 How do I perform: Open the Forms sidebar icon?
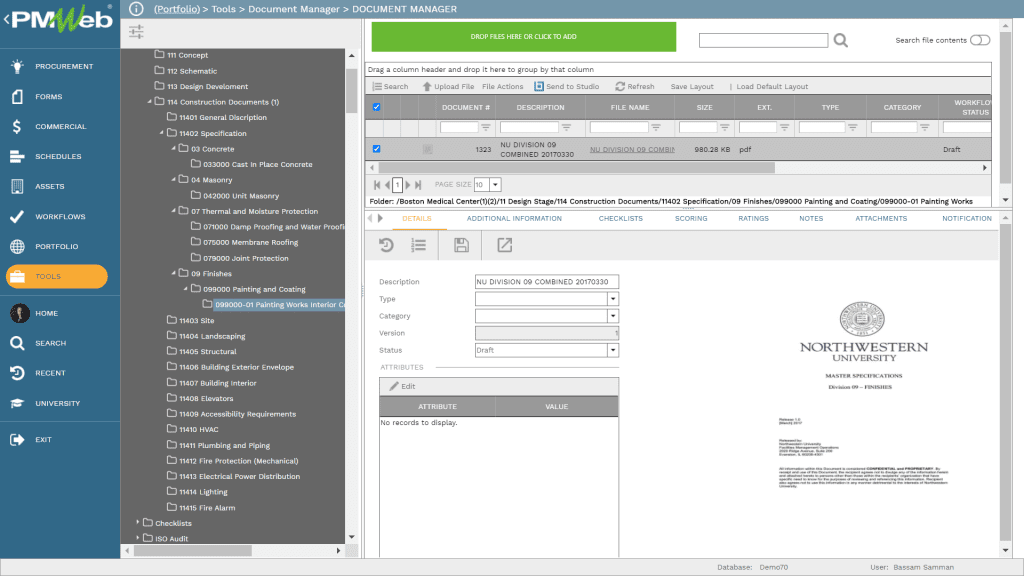[x=17, y=96]
